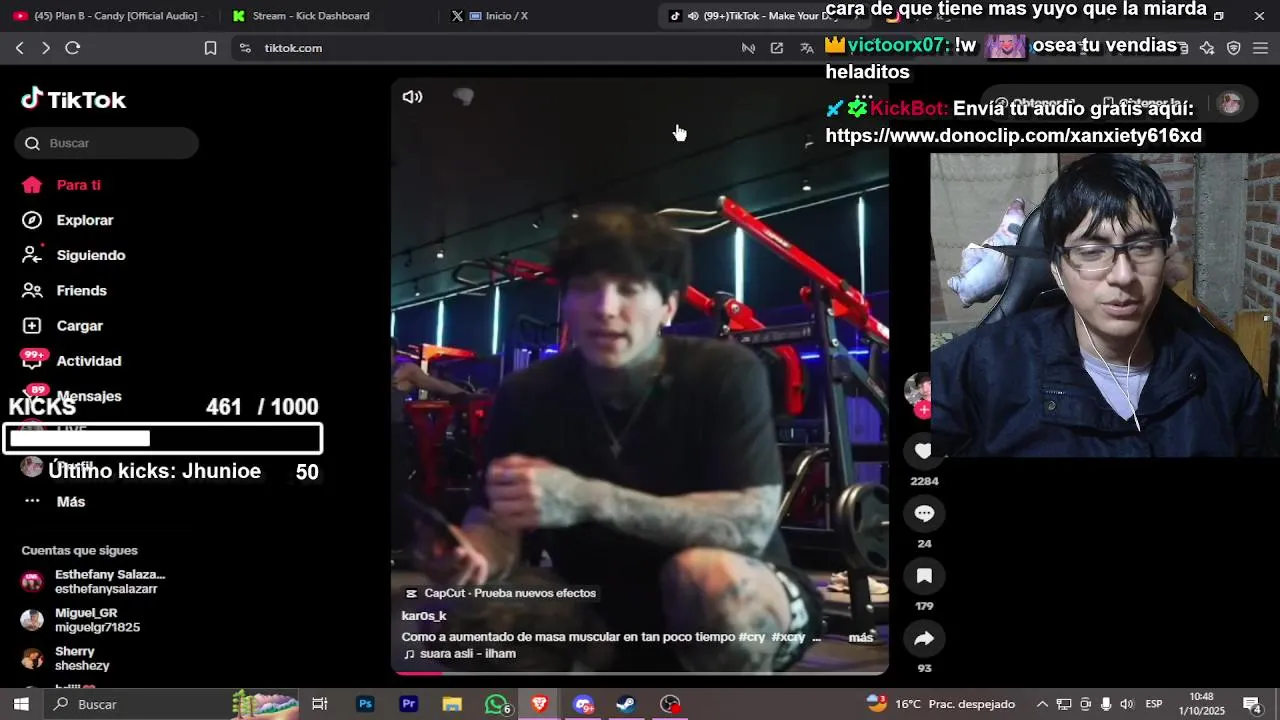Open the Brave browser taskbar icon
The width and height of the screenshot is (1280, 720).
tap(540, 704)
